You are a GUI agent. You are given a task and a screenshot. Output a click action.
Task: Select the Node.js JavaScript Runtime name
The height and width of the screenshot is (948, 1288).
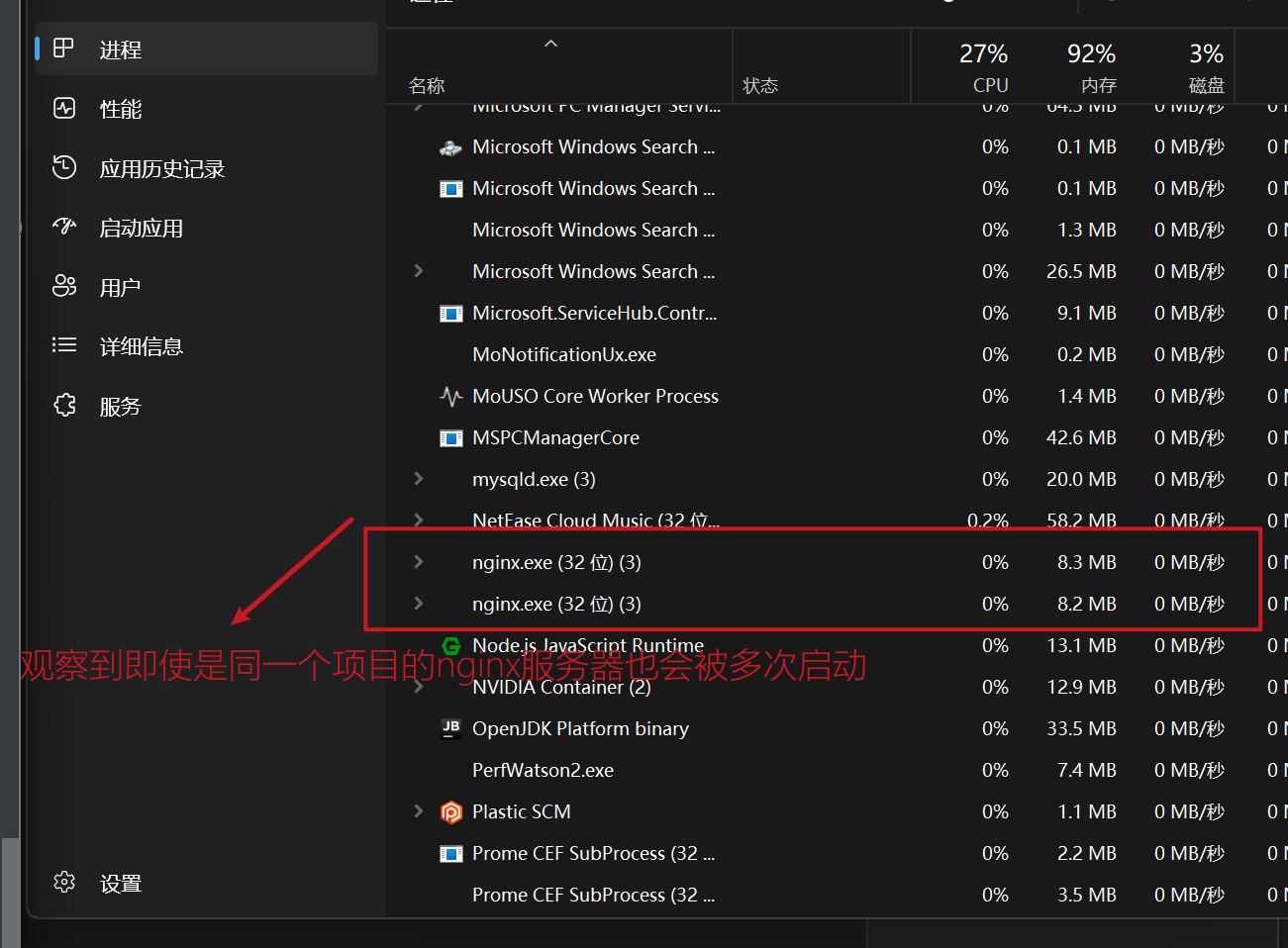pyautogui.click(x=588, y=645)
